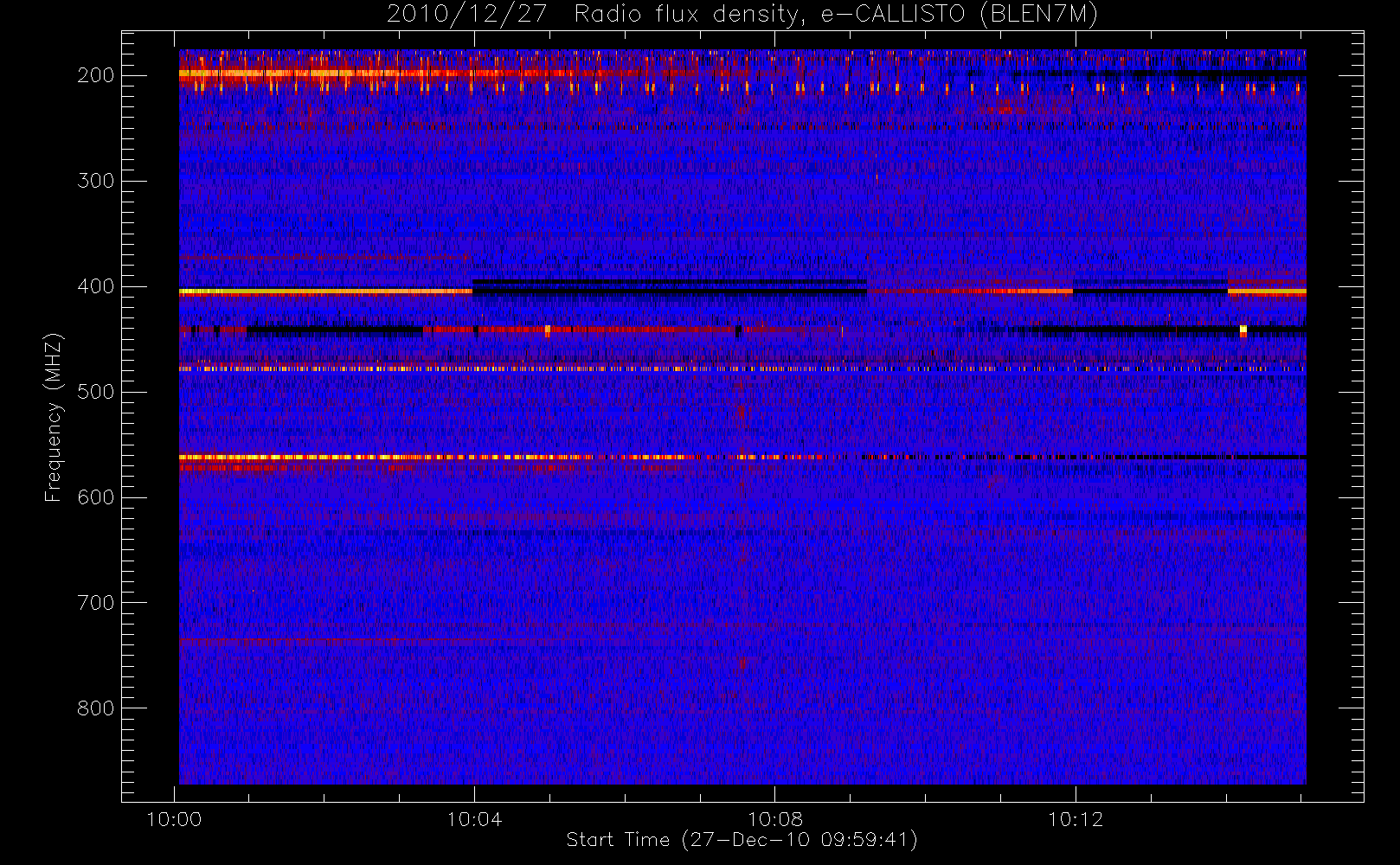Click the 10:04 time tick label

point(474,819)
